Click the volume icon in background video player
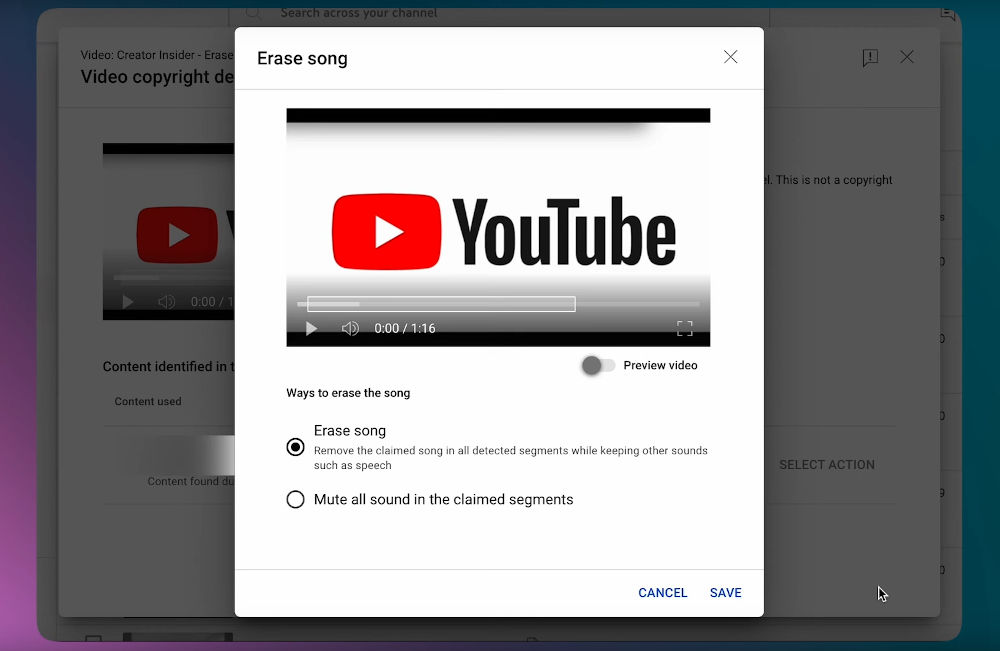This screenshot has height=651, width=1000. pyautogui.click(x=166, y=302)
